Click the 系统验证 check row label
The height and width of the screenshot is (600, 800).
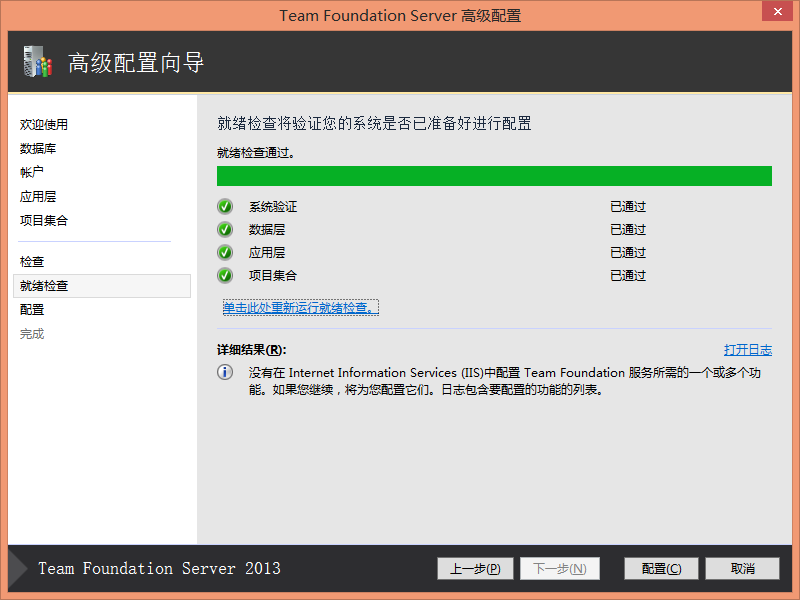click(273, 207)
